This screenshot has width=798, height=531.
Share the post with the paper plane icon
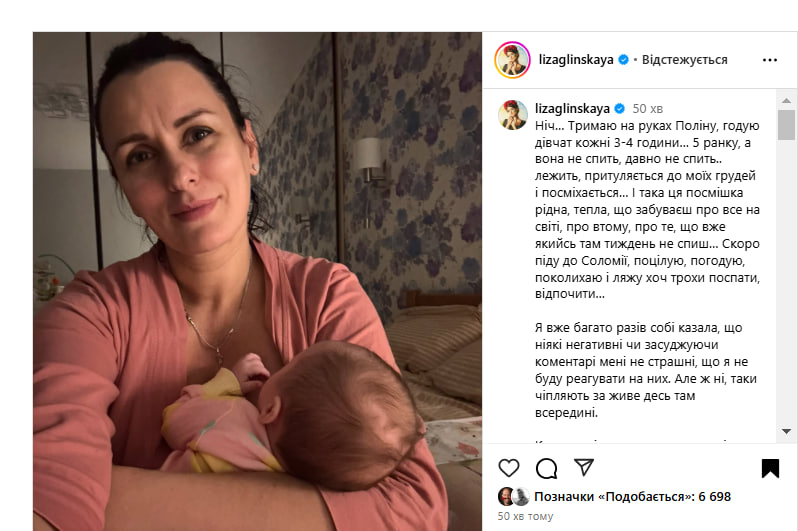tap(584, 467)
